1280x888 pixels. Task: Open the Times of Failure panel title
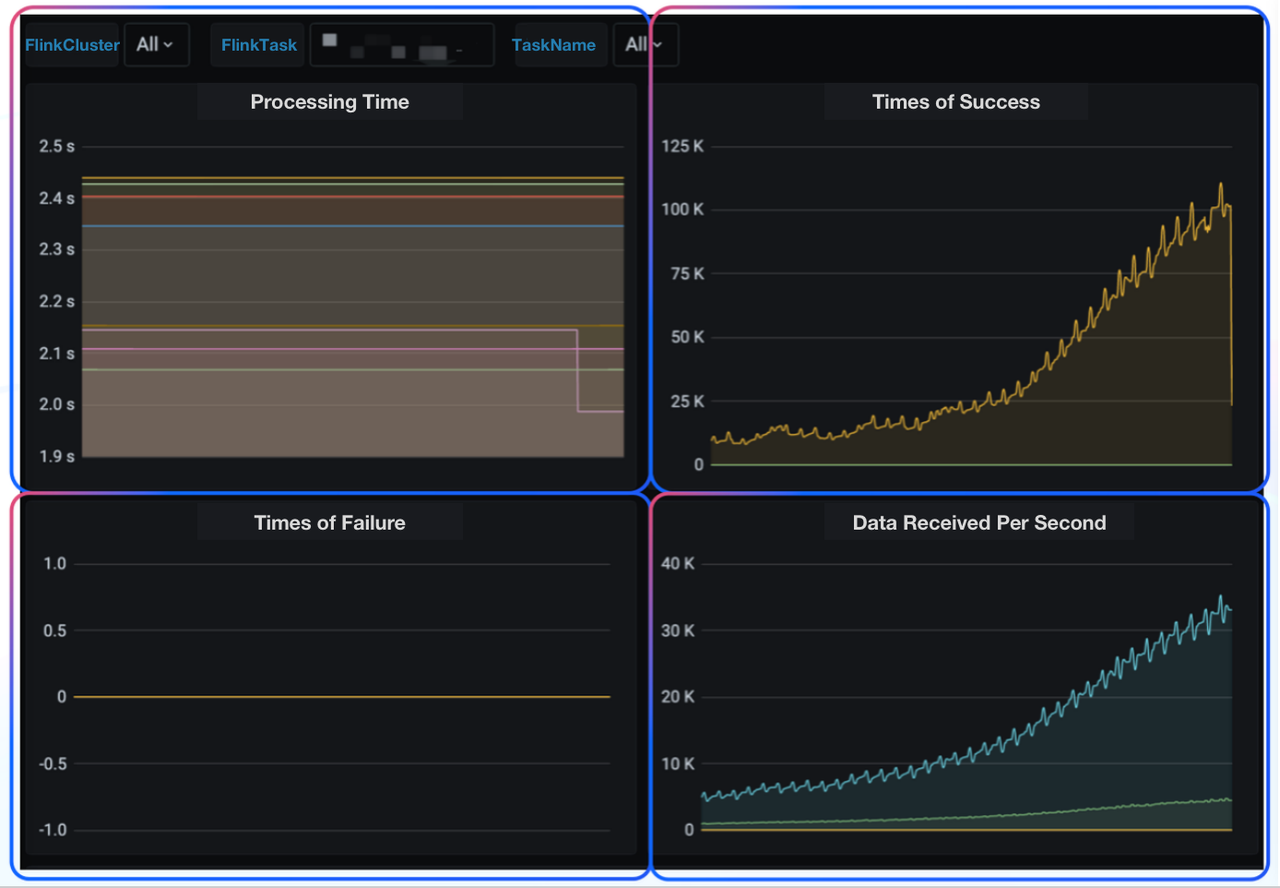329,522
